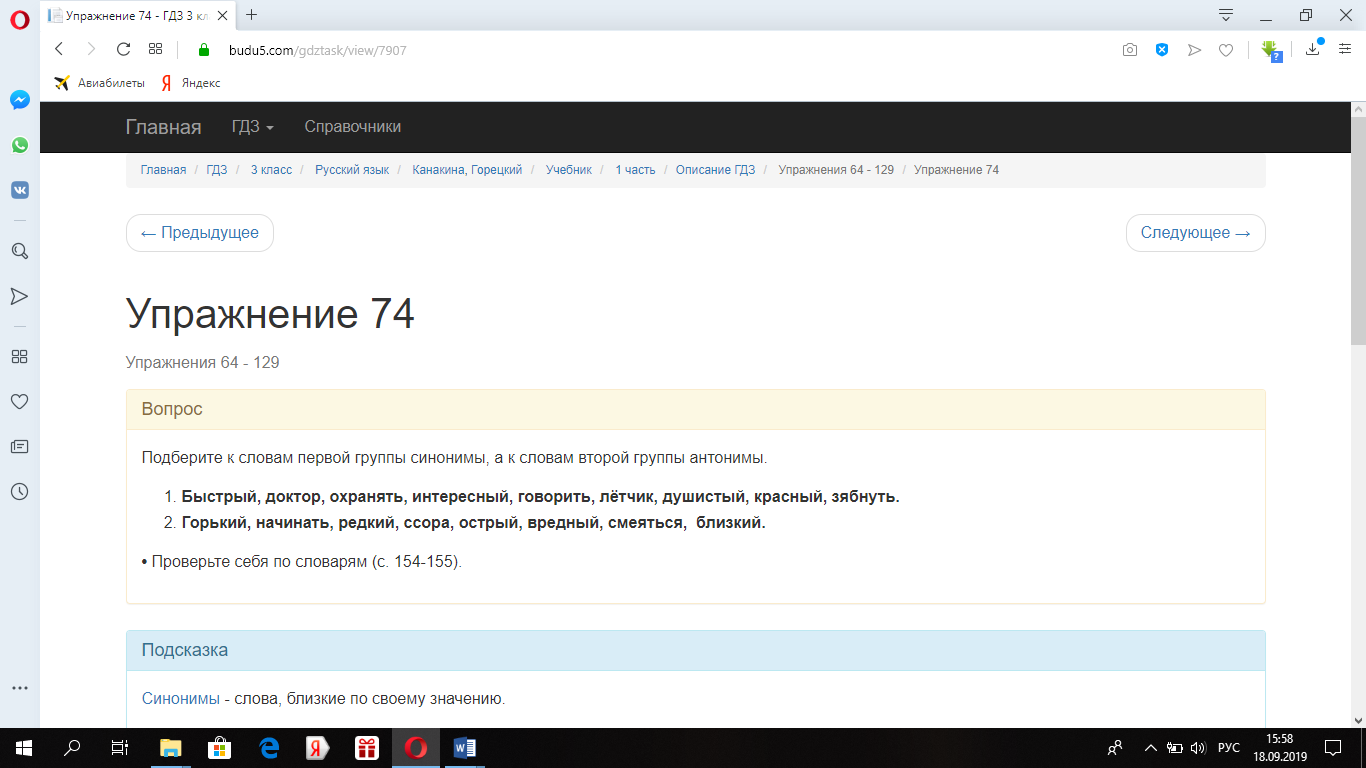1366x768 pixels.
Task: Open Speed Dial from the sidebar
Action: 19,356
